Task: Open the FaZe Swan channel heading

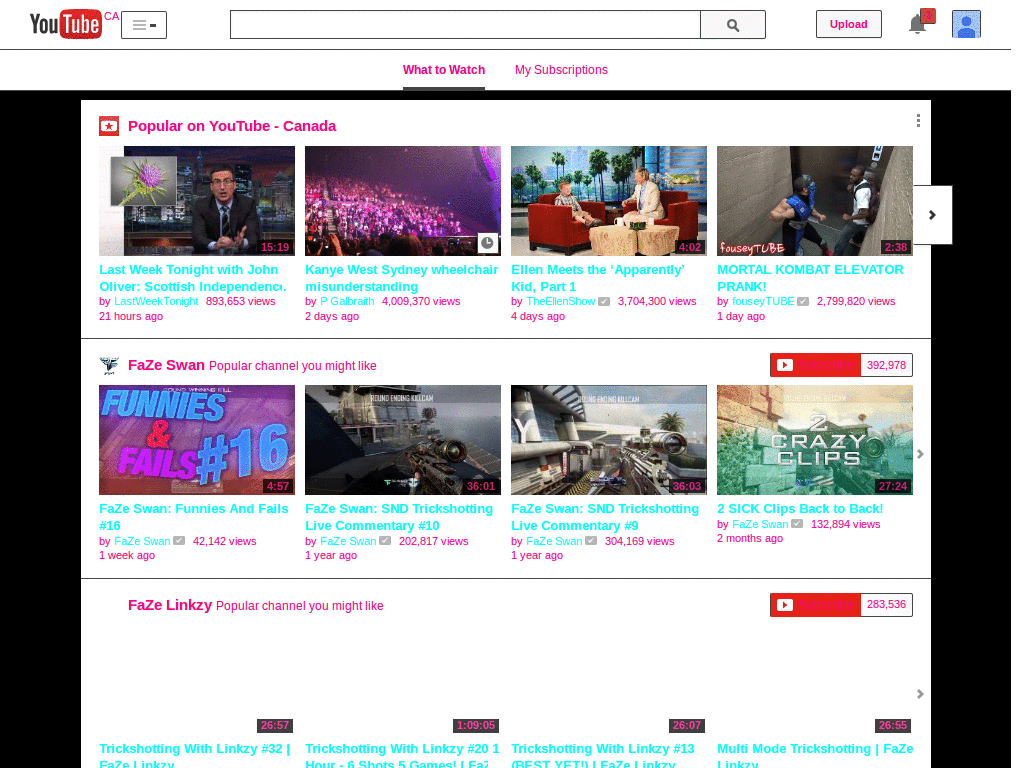Action: click(x=167, y=365)
